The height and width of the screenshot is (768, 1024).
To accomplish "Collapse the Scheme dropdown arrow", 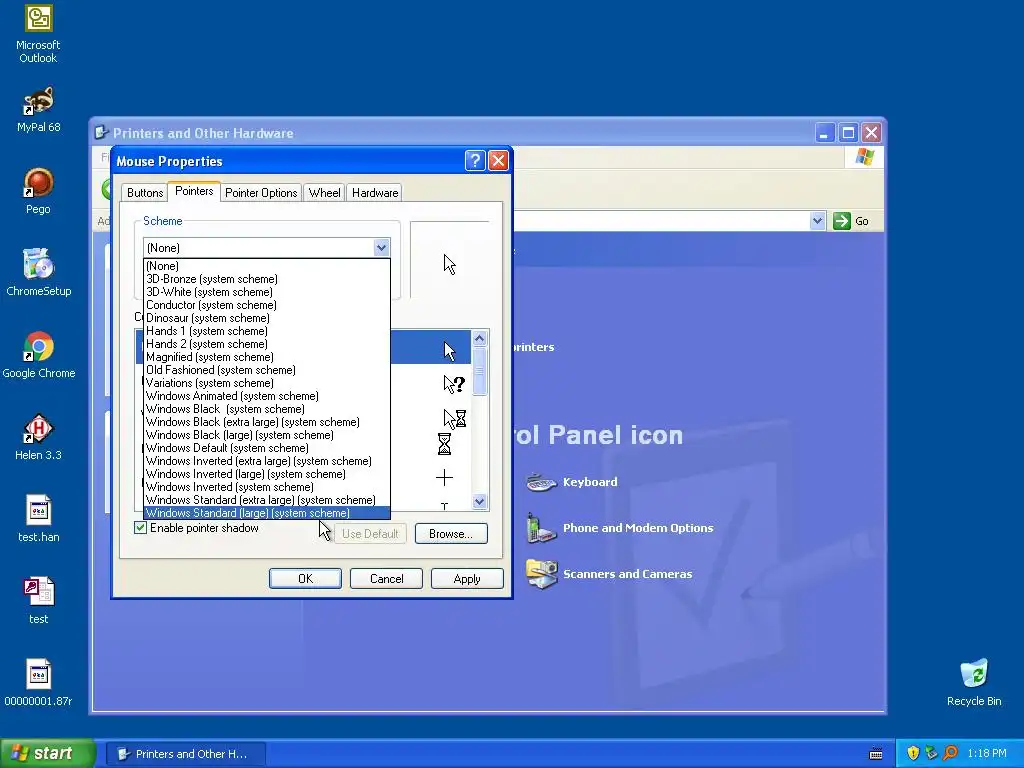I will click(381, 248).
